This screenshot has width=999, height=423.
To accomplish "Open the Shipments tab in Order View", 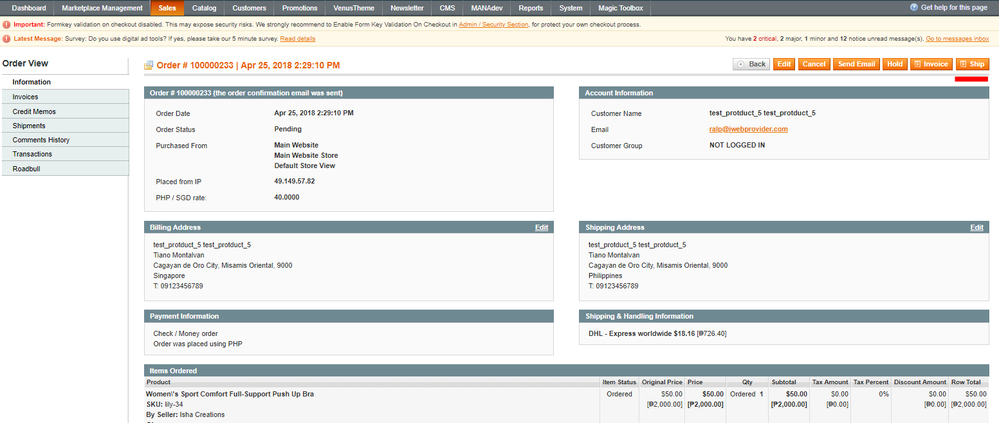I will 29,125.
